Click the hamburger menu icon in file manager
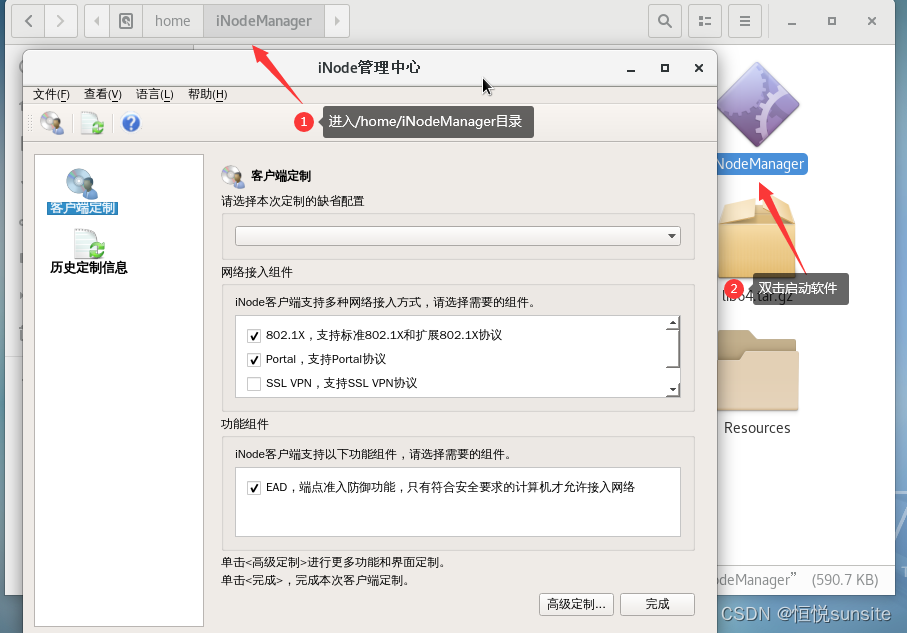907x633 pixels. 745,20
